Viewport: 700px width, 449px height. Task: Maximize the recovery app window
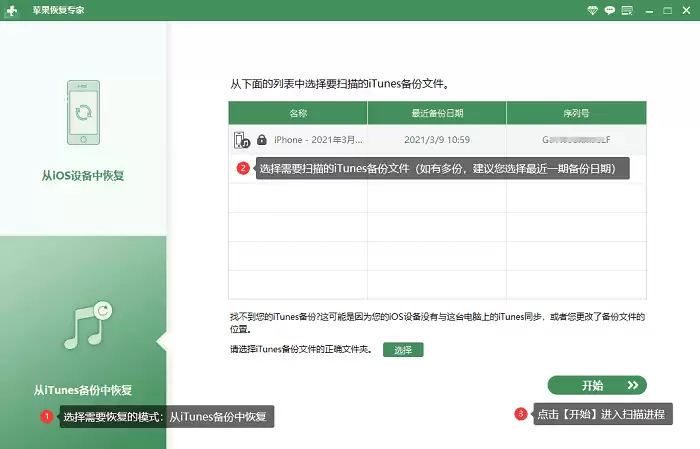667,10
